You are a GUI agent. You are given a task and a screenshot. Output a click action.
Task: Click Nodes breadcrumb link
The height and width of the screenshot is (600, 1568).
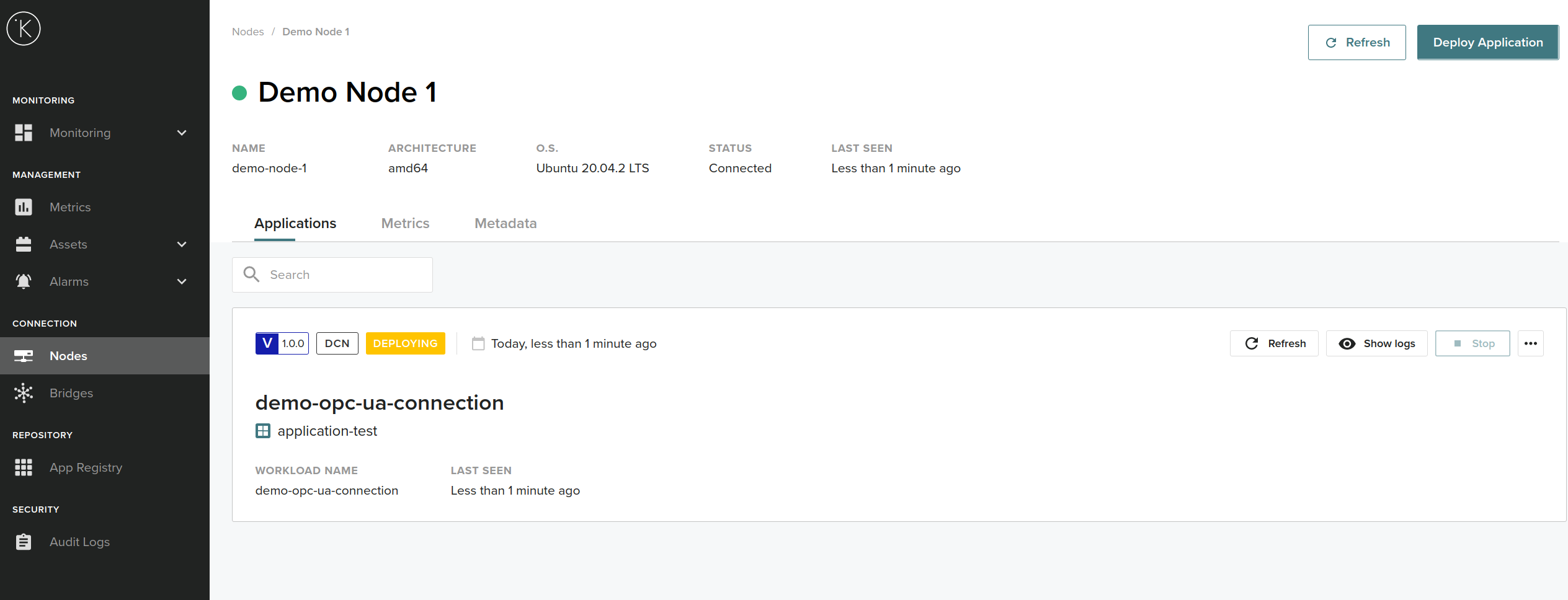[x=247, y=32]
